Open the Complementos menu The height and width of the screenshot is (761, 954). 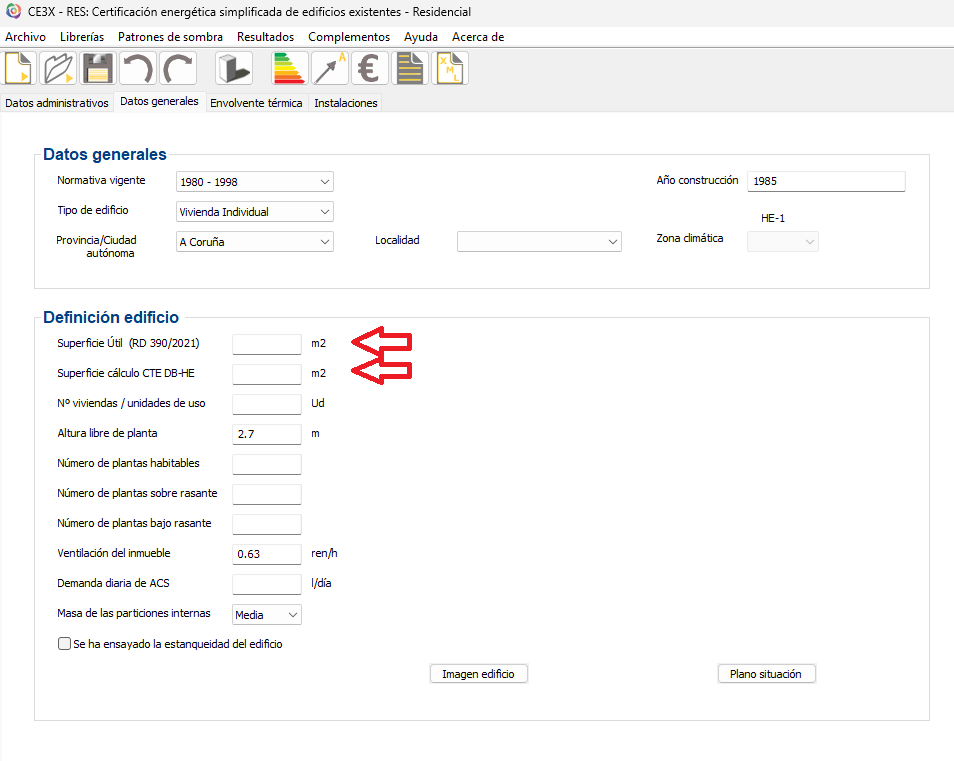(349, 36)
